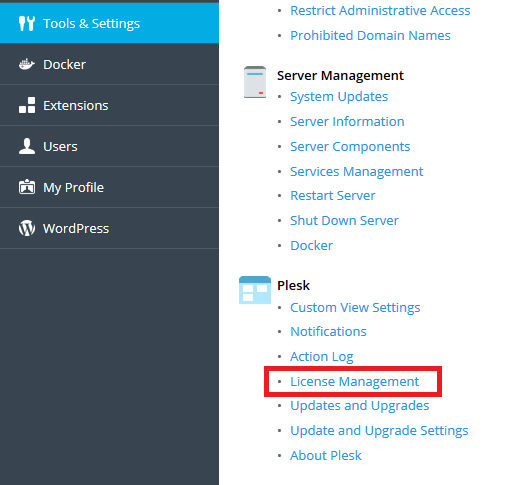
Task: Click the Server Management server icon
Action: coord(255,82)
